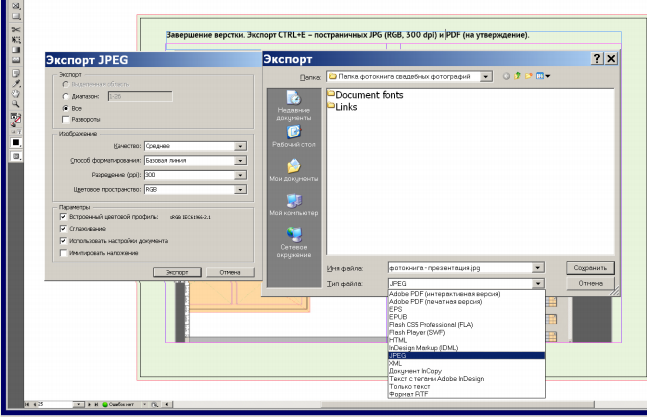Select the Scissors tool
Image resolution: width=647 pixels, height=417 pixels.
point(16,29)
